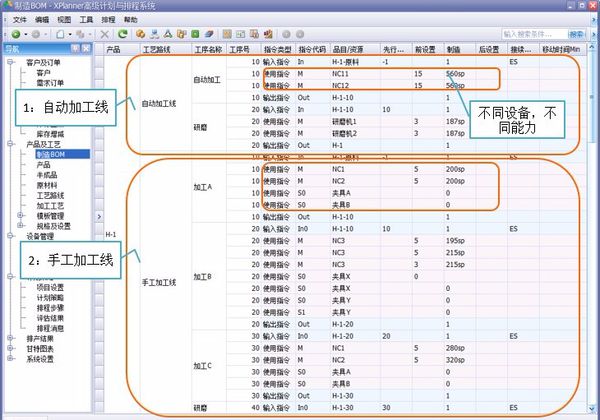
Task: Collapse the 设备管理 tree node
Action: pyautogui.click(x=11, y=236)
